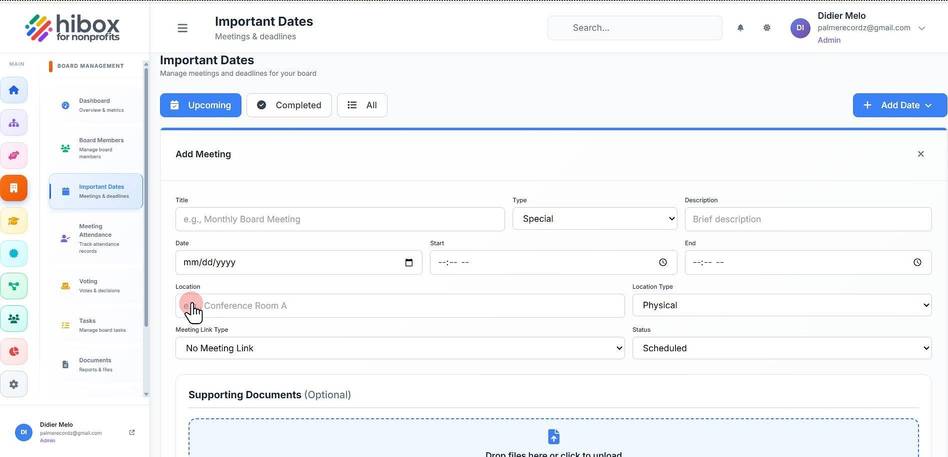The height and width of the screenshot is (457, 948).
Task: Select Important Dates sidebar item
Action: click(x=96, y=191)
